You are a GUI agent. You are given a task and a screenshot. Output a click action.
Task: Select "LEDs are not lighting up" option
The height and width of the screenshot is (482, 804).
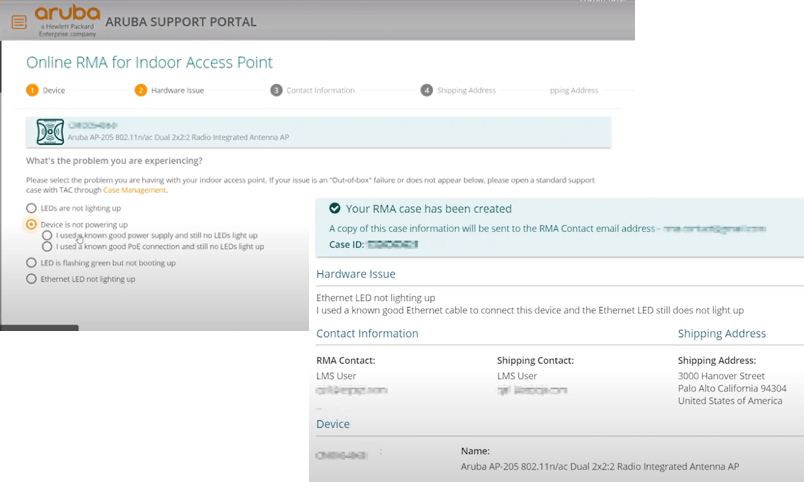(x=32, y=207)
